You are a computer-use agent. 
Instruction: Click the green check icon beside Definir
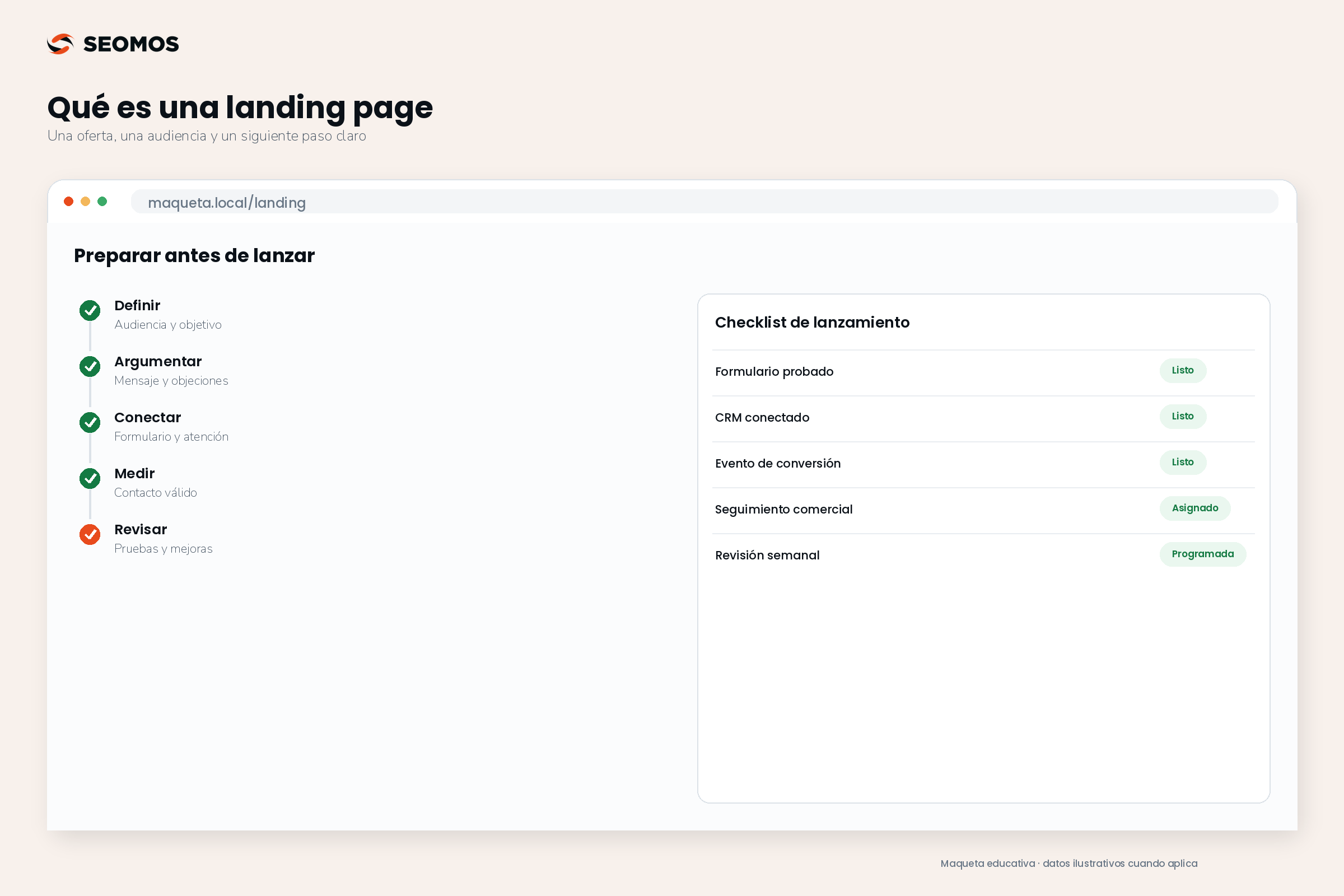90,310
